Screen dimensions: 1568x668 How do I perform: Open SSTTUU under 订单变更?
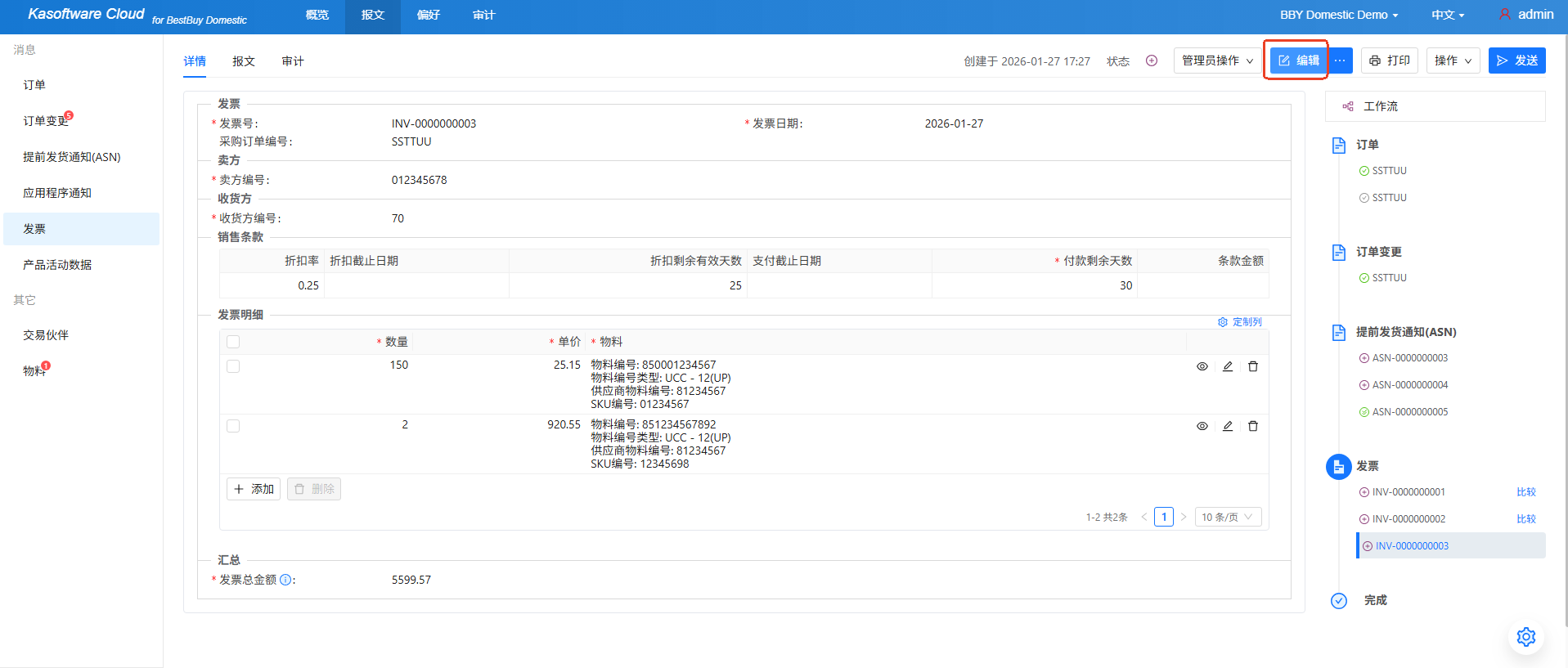1383,278
